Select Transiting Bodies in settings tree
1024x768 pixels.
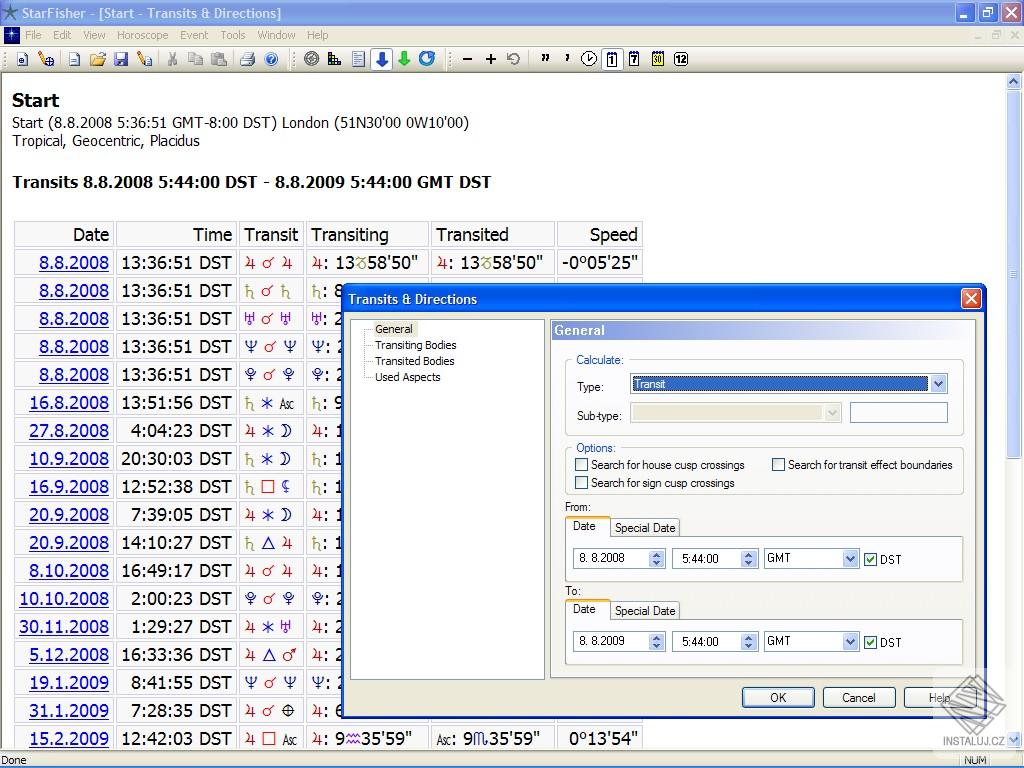click(415, 345)
